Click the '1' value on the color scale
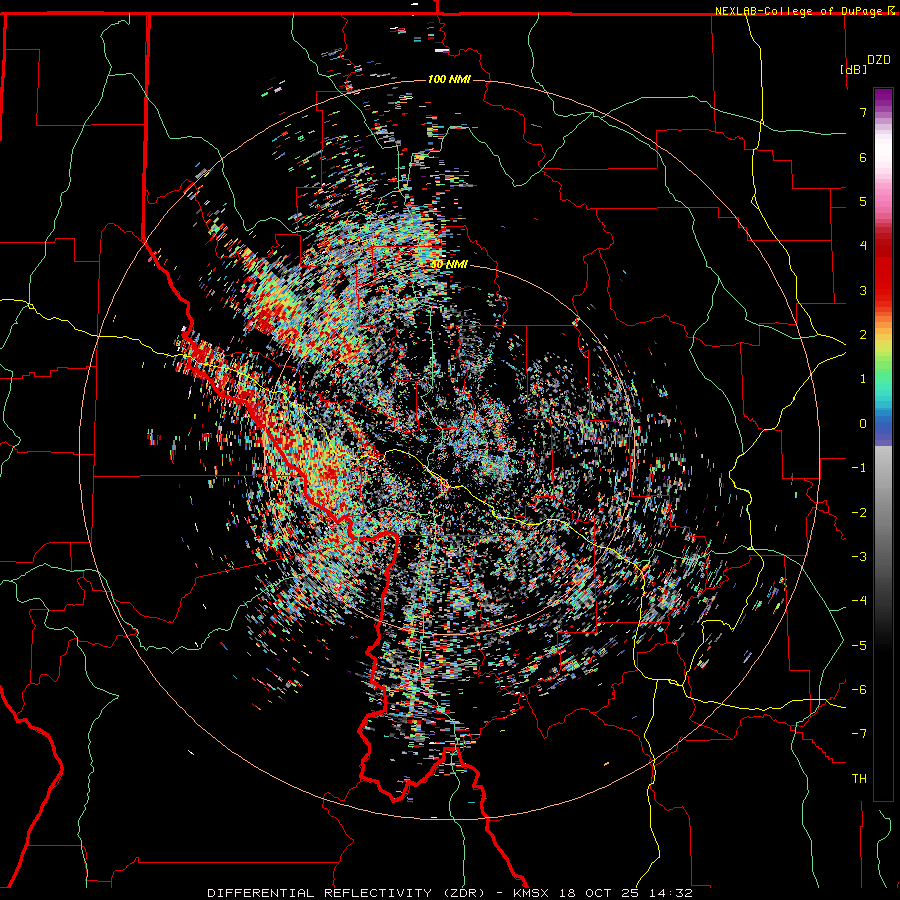The height and width of the screenshot is (900, 900). (863, 379)
